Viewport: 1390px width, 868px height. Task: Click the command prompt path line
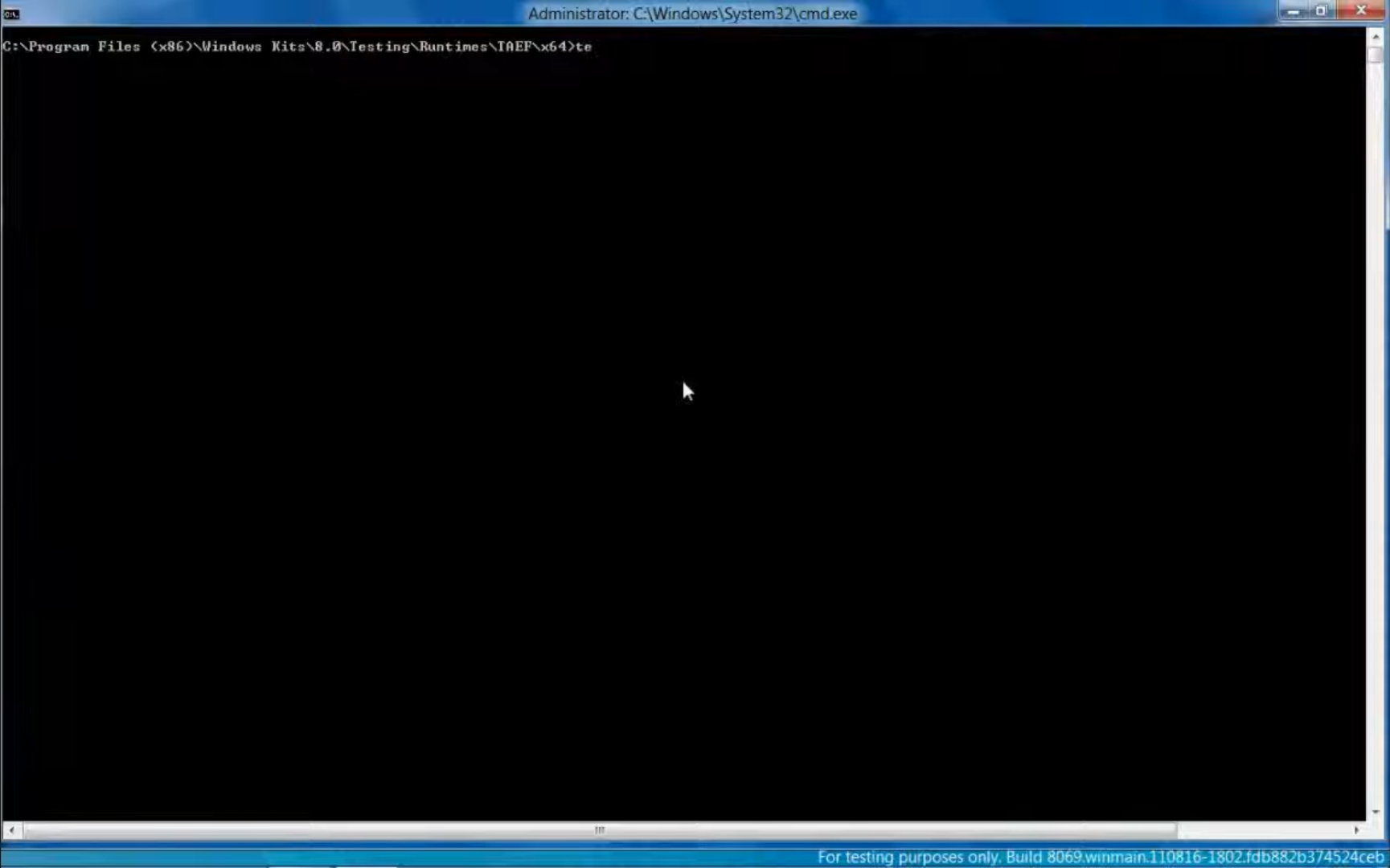click(297, 47)
